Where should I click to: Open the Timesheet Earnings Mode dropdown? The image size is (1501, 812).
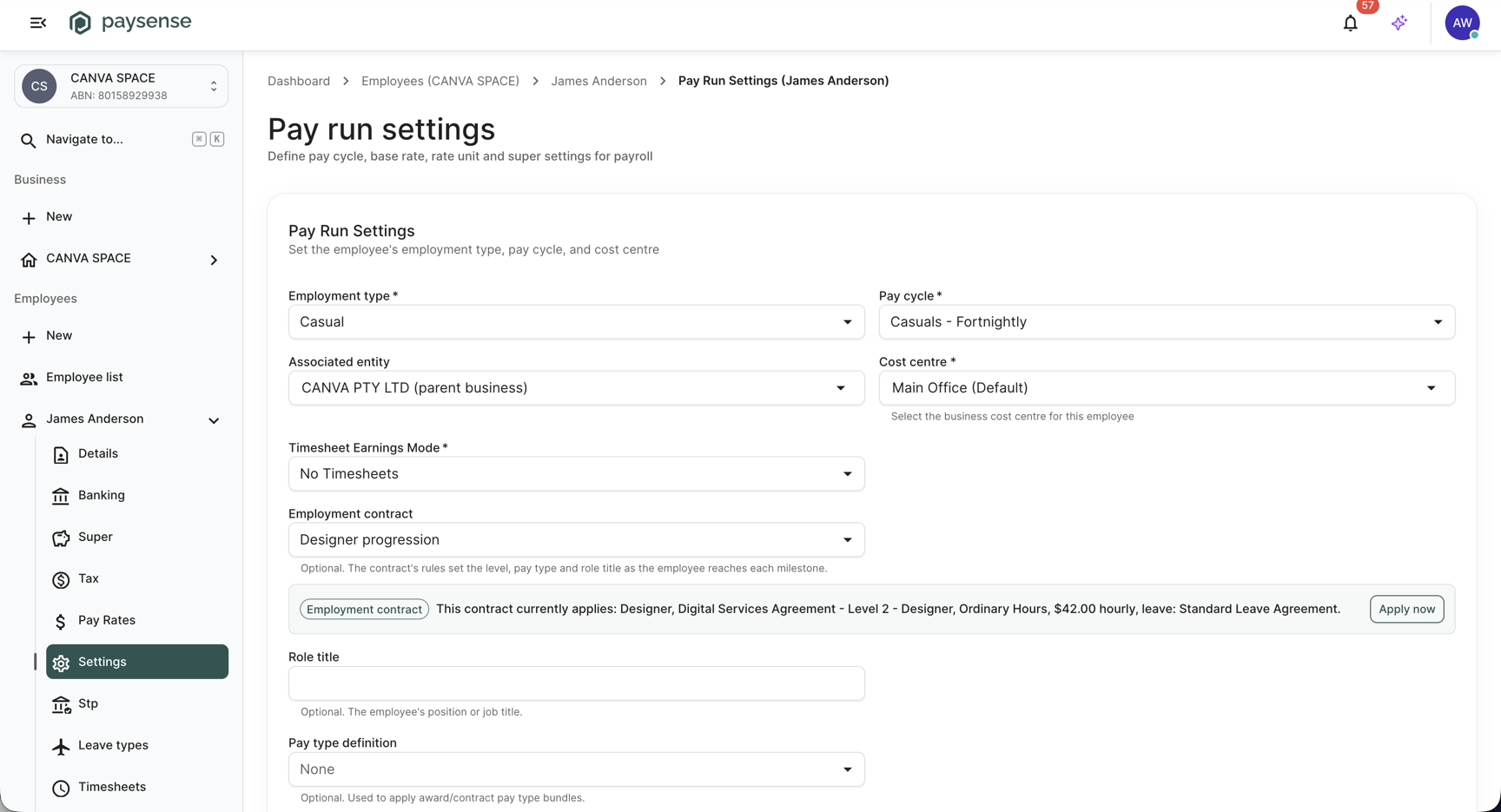577,474
